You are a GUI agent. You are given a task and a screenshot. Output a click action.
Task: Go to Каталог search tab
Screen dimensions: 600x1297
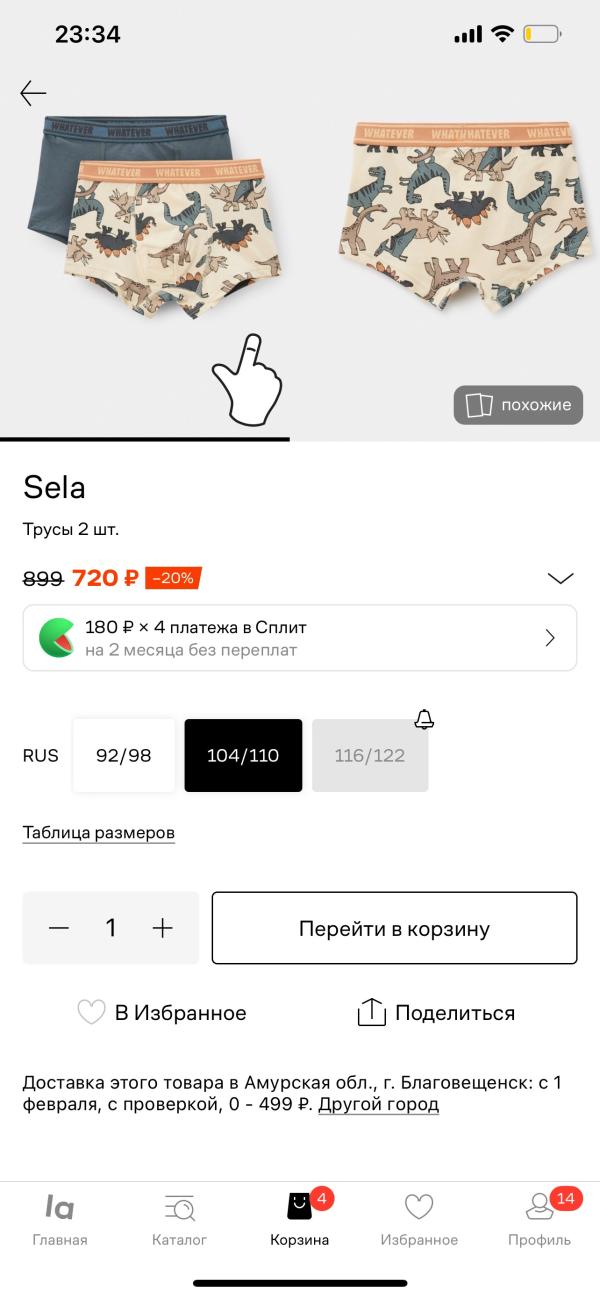pyautogui.click(x=180, y=1219)
